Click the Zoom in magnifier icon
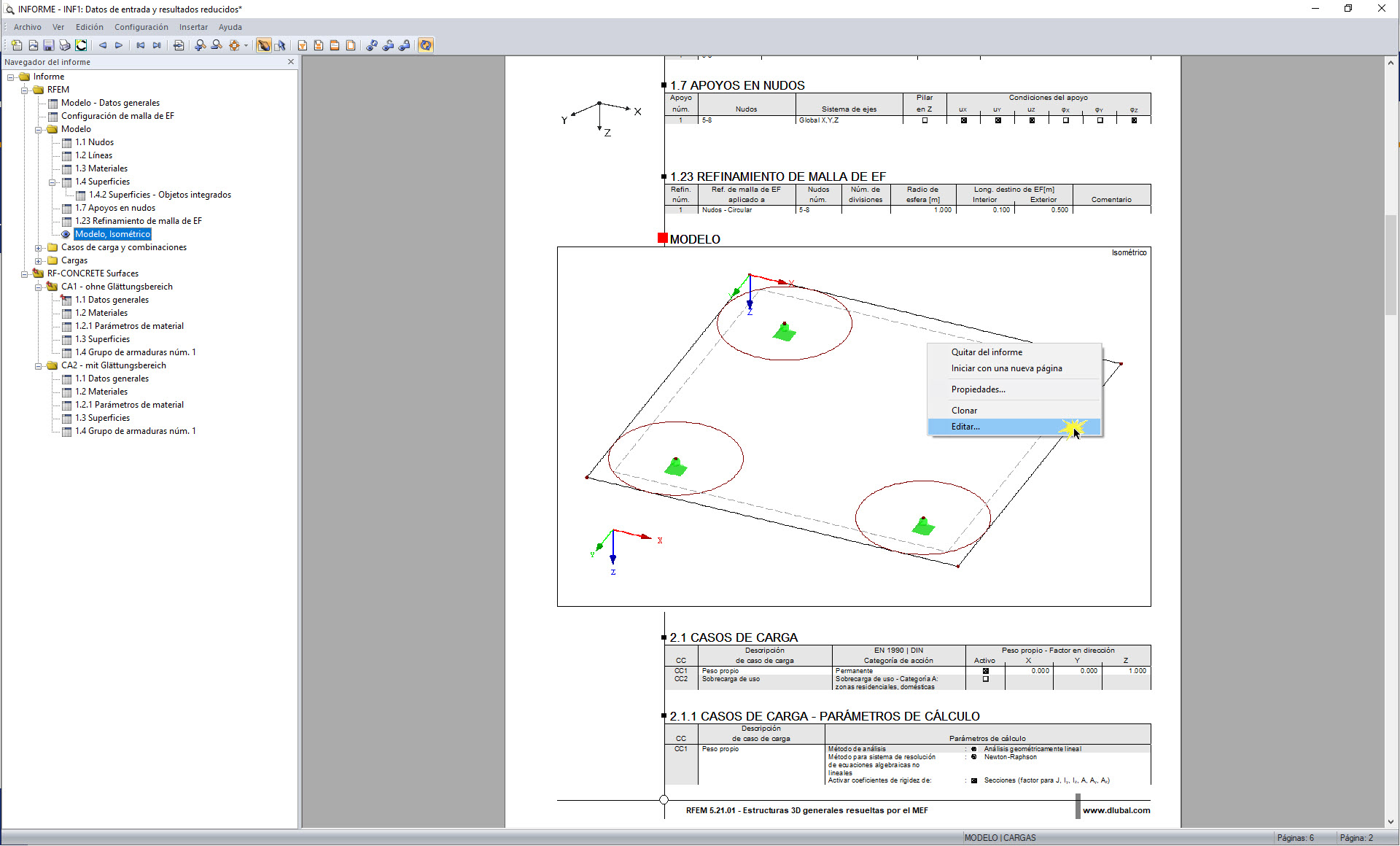1400x846 pixels. coord(200,45)
